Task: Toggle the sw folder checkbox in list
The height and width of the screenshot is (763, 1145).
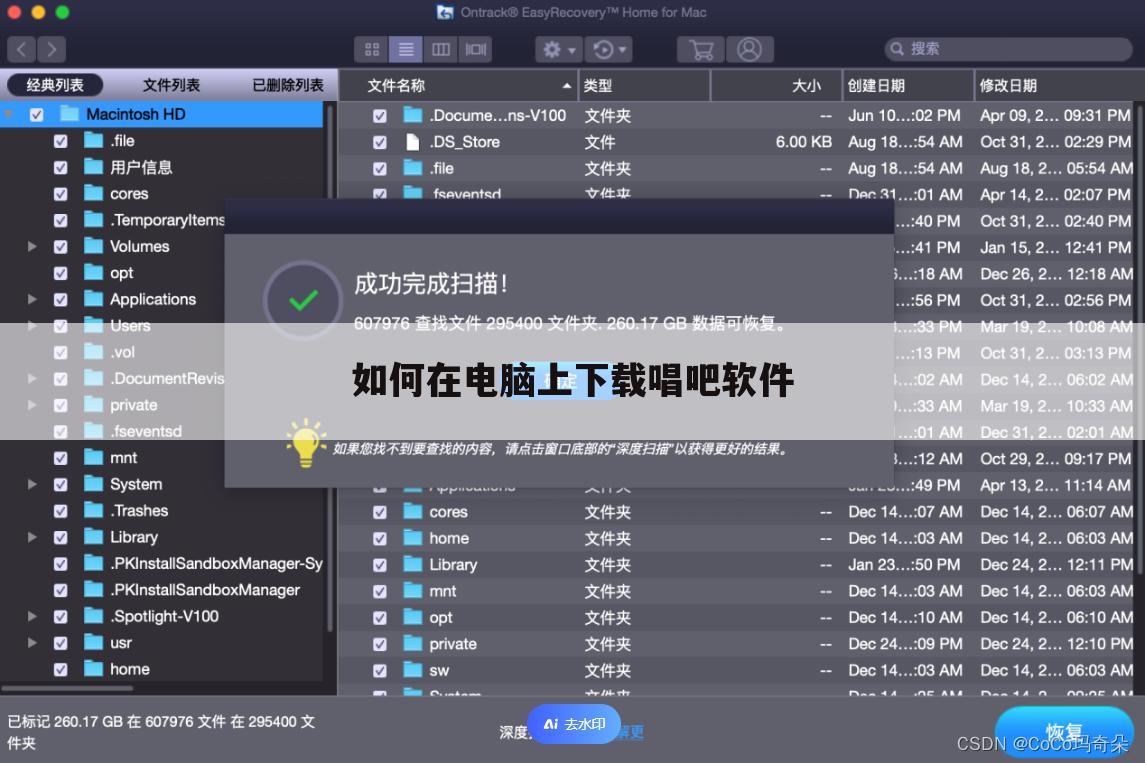Action: coord(380,671)
